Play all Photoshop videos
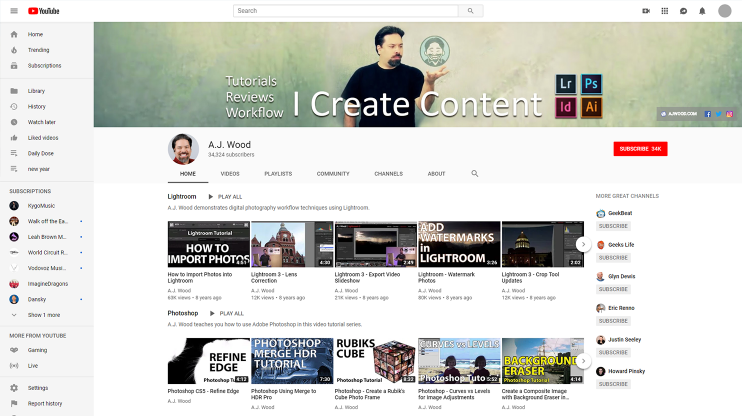This screenshot has height=416, width=742. [227, 314]
